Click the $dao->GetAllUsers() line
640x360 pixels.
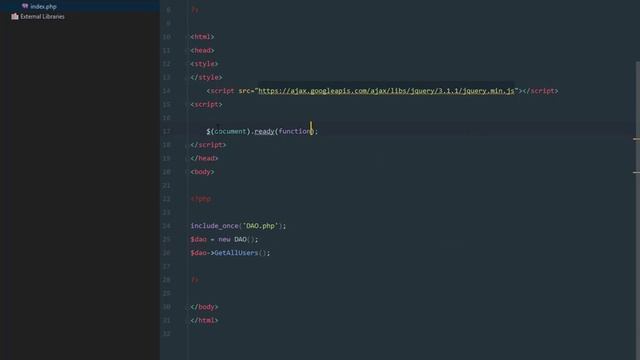230,253
